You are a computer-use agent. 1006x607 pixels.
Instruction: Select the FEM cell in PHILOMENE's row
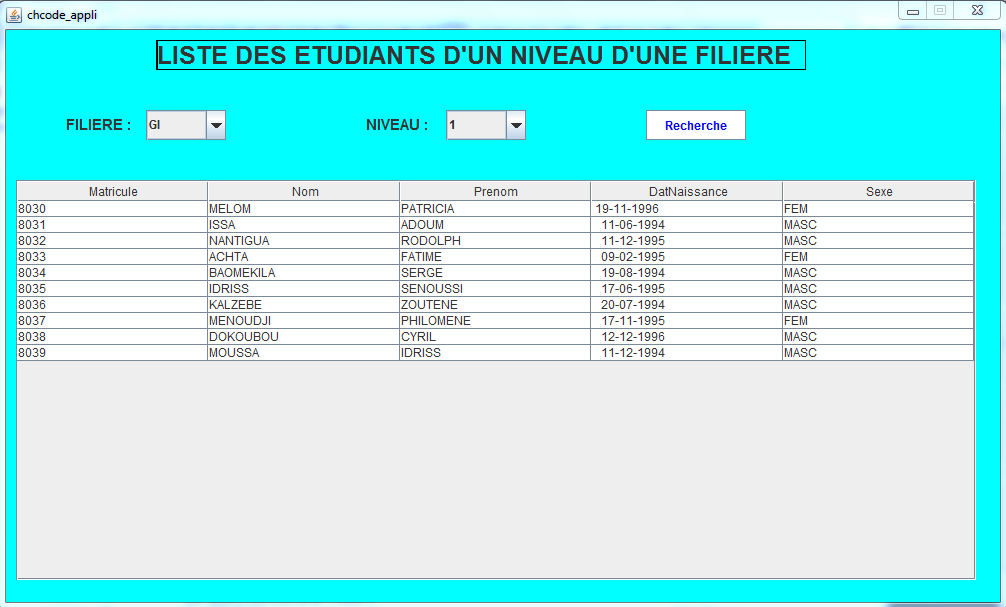(878, 321)
